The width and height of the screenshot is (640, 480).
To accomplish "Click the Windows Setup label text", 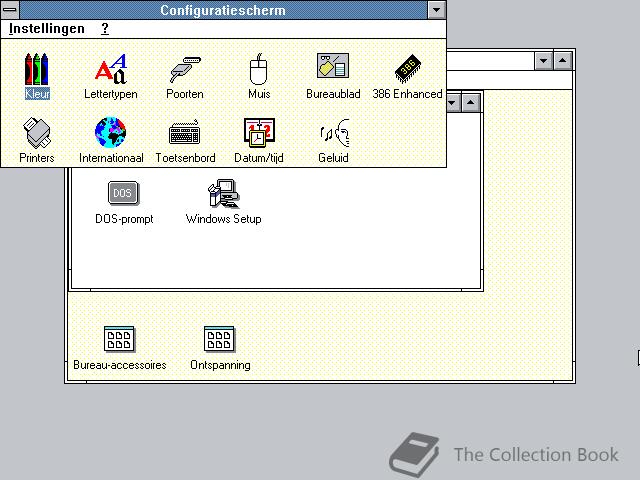I will click(223, 219).
